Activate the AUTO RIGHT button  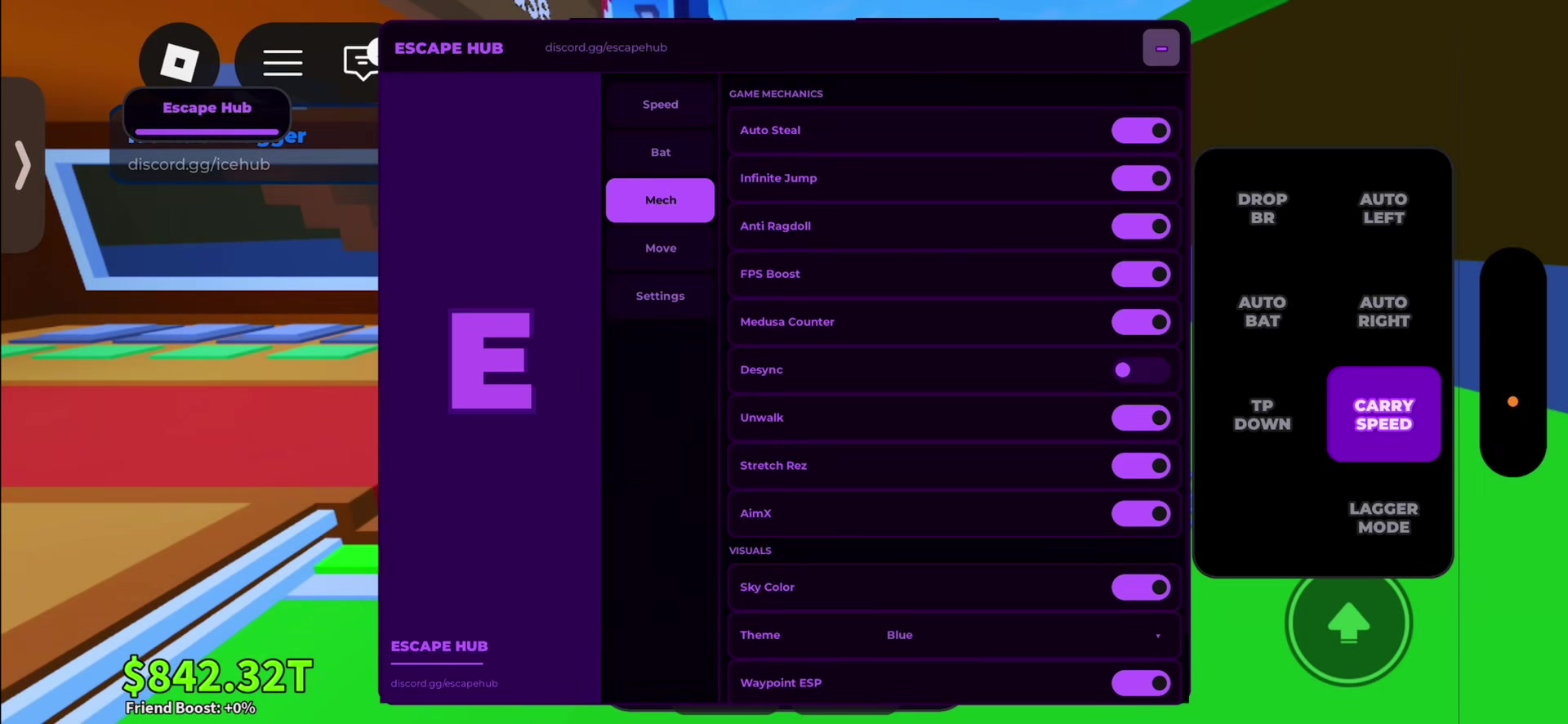[x=1383, y=311]
